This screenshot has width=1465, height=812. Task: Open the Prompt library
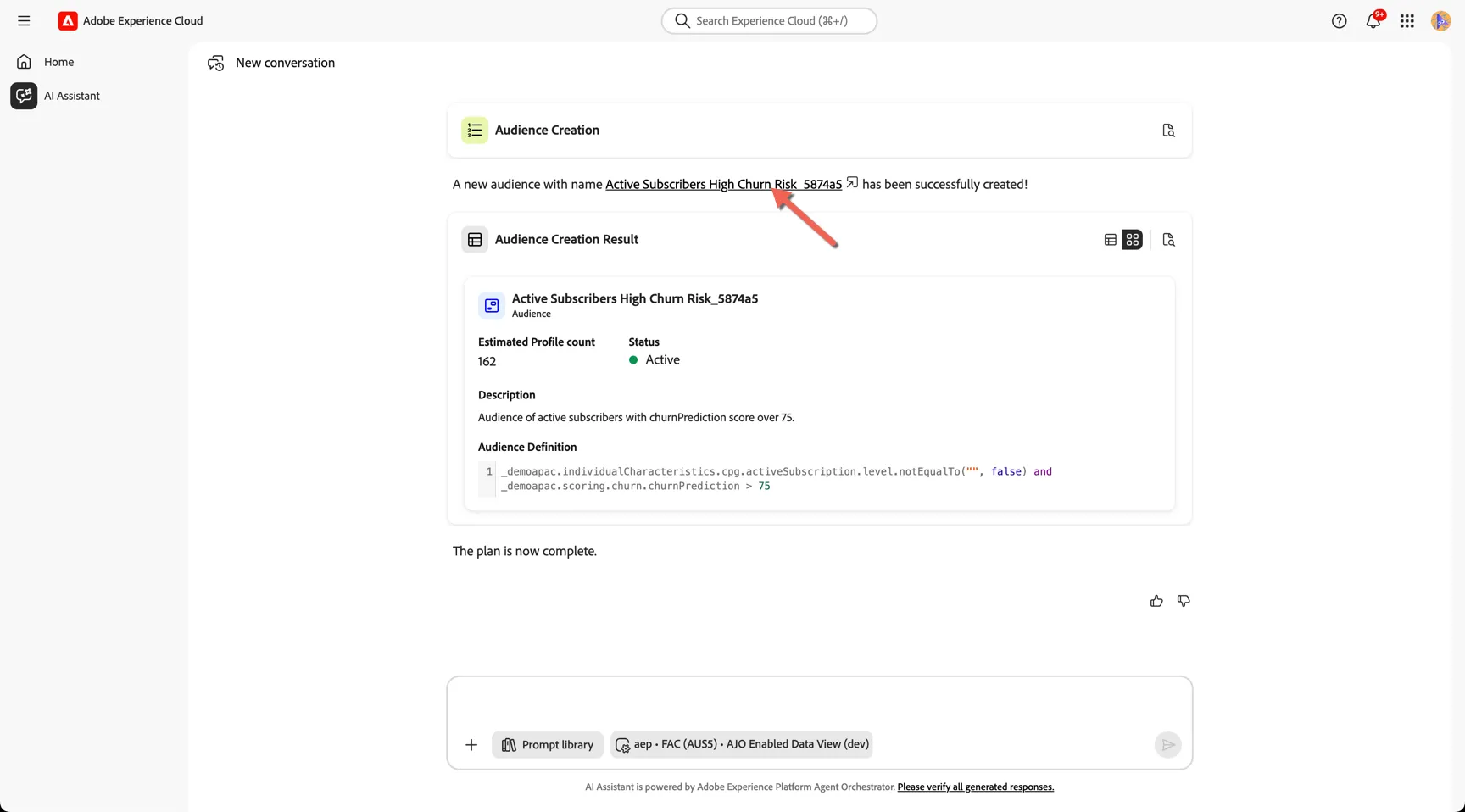pyautogui.click(x=548, y=745)
